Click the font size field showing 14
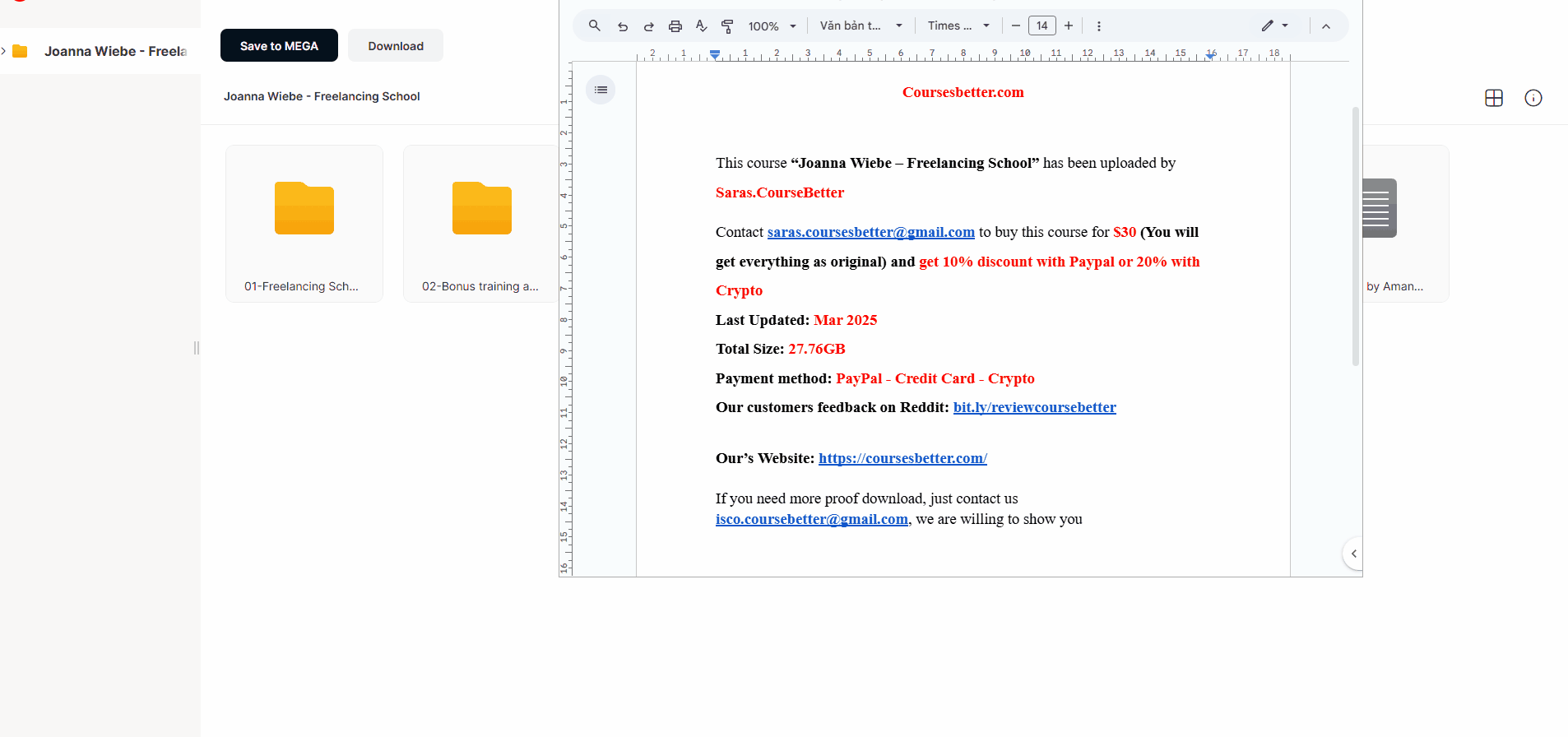The image size is (1568, 737). pyautogui.click(x=1042, y=26)
